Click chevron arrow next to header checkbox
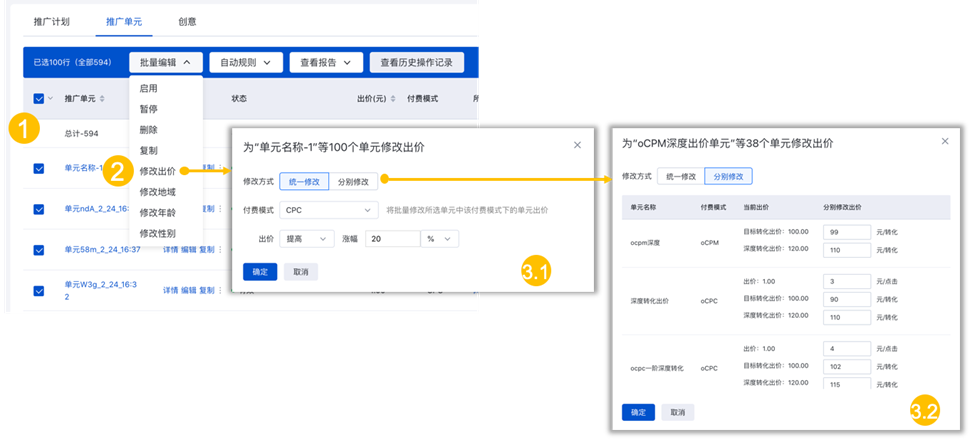The image size is (970, 440). click(50, 99)
